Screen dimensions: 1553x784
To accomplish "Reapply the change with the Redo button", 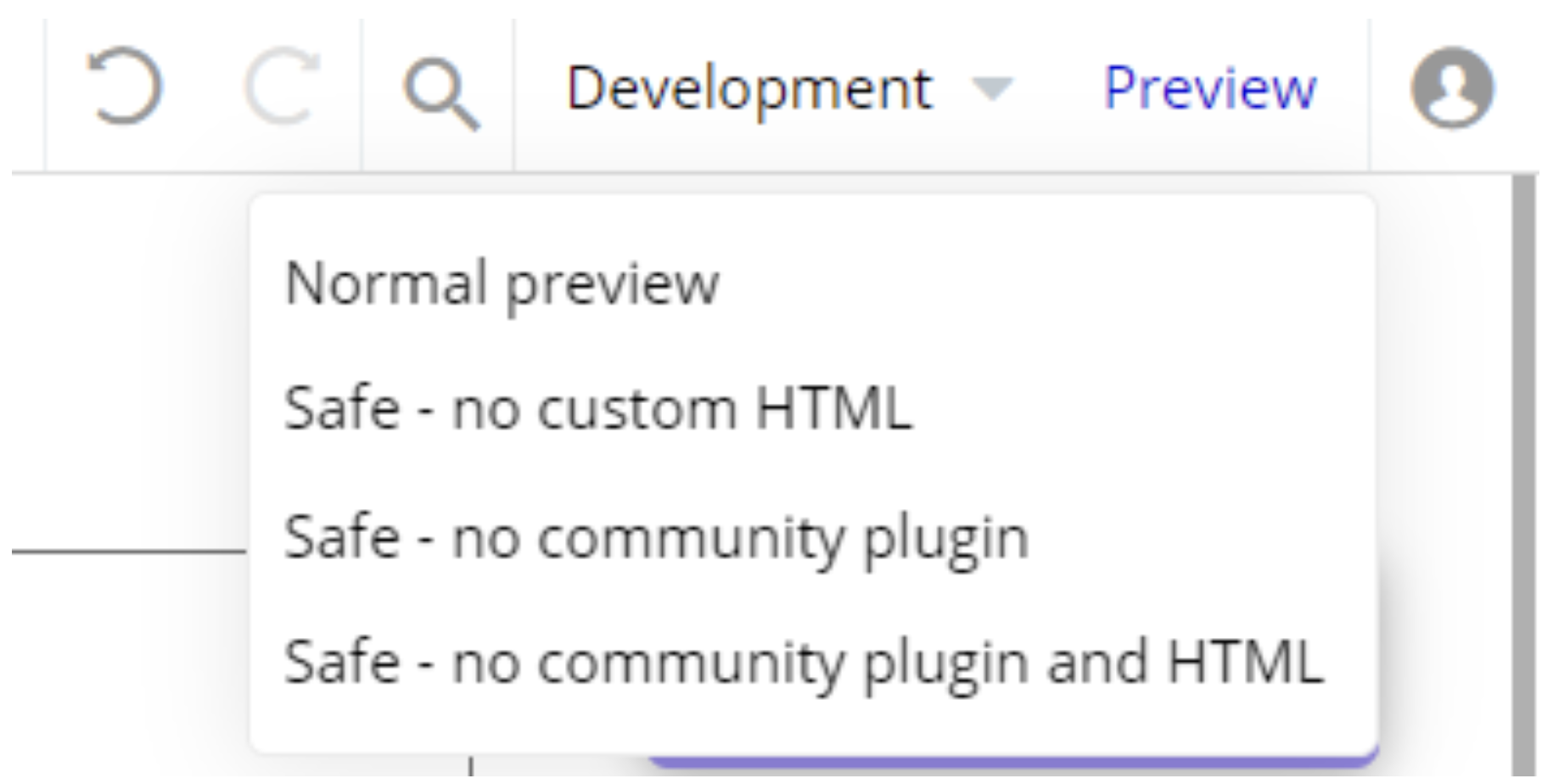I will 282,87.
